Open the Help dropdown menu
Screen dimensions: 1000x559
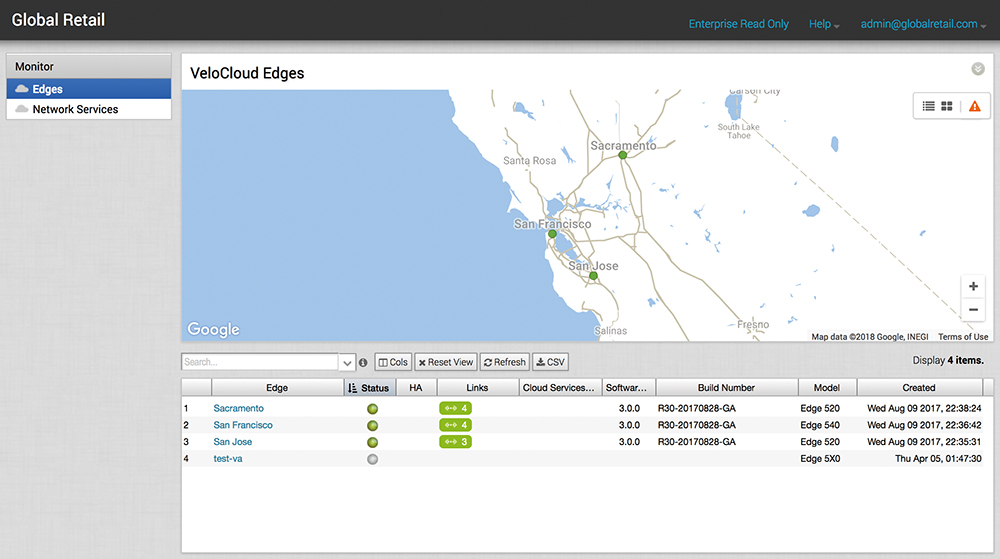(824, 24)
